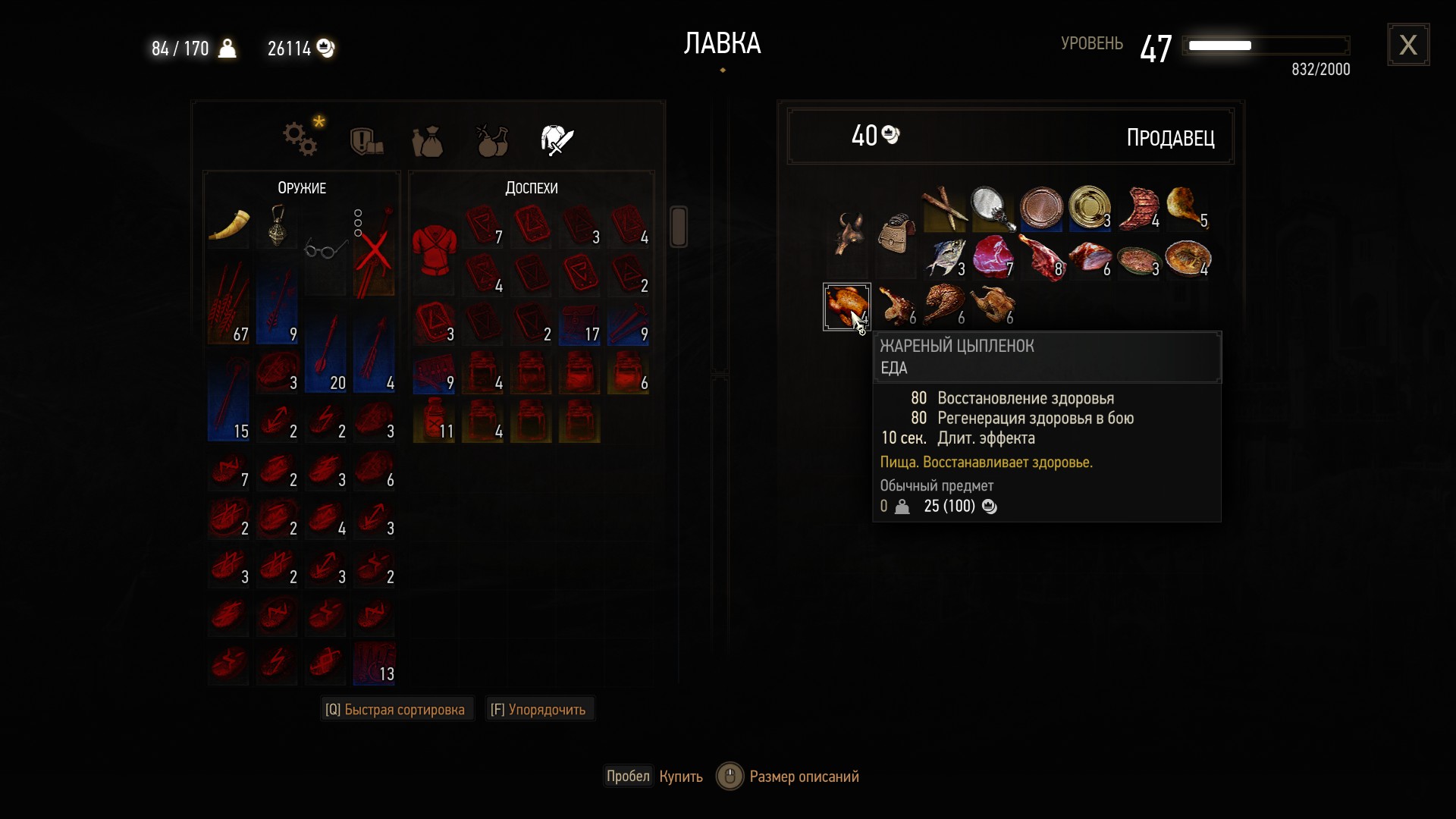The width and height of the screenshot is (1456, 819).
Task: Select the crafting gears inventory tab
Action: (x=301, y=138)
